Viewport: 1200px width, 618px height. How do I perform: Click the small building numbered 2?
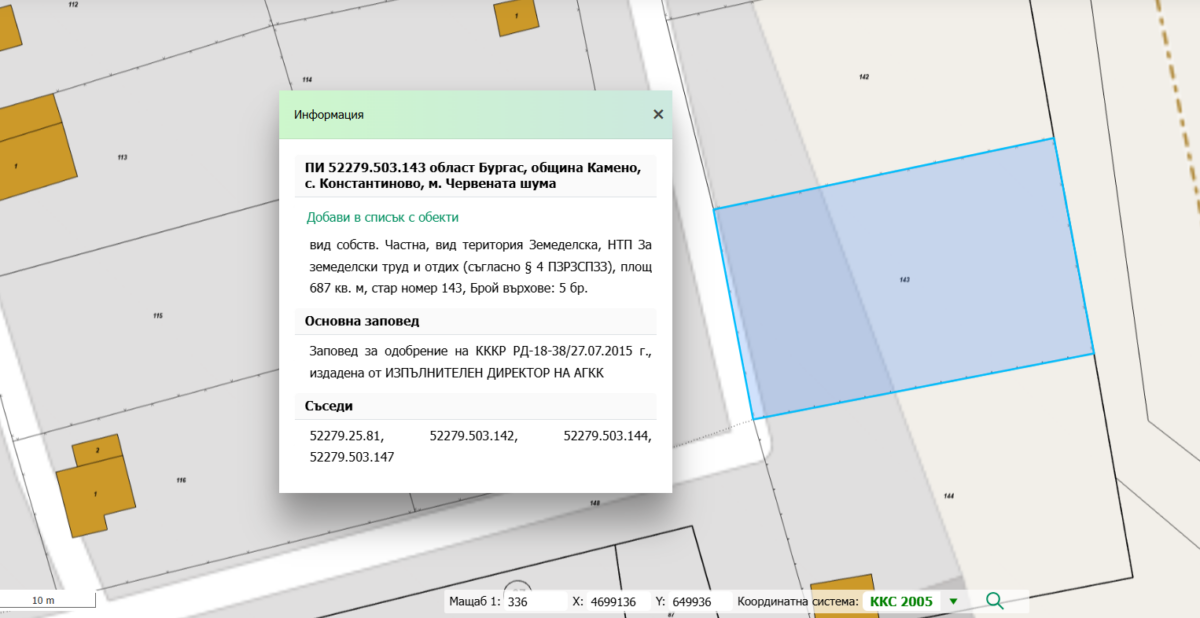pyautogui.click(x=97, y=451)
